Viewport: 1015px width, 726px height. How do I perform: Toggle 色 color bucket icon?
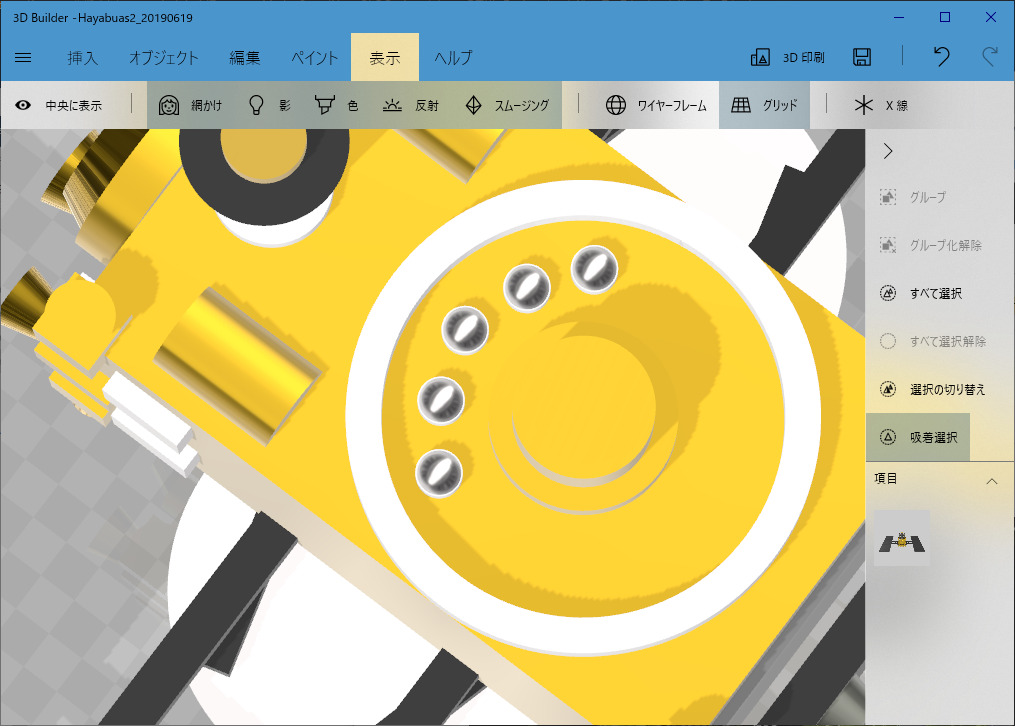pyautogui.click(x=324, y=105)
